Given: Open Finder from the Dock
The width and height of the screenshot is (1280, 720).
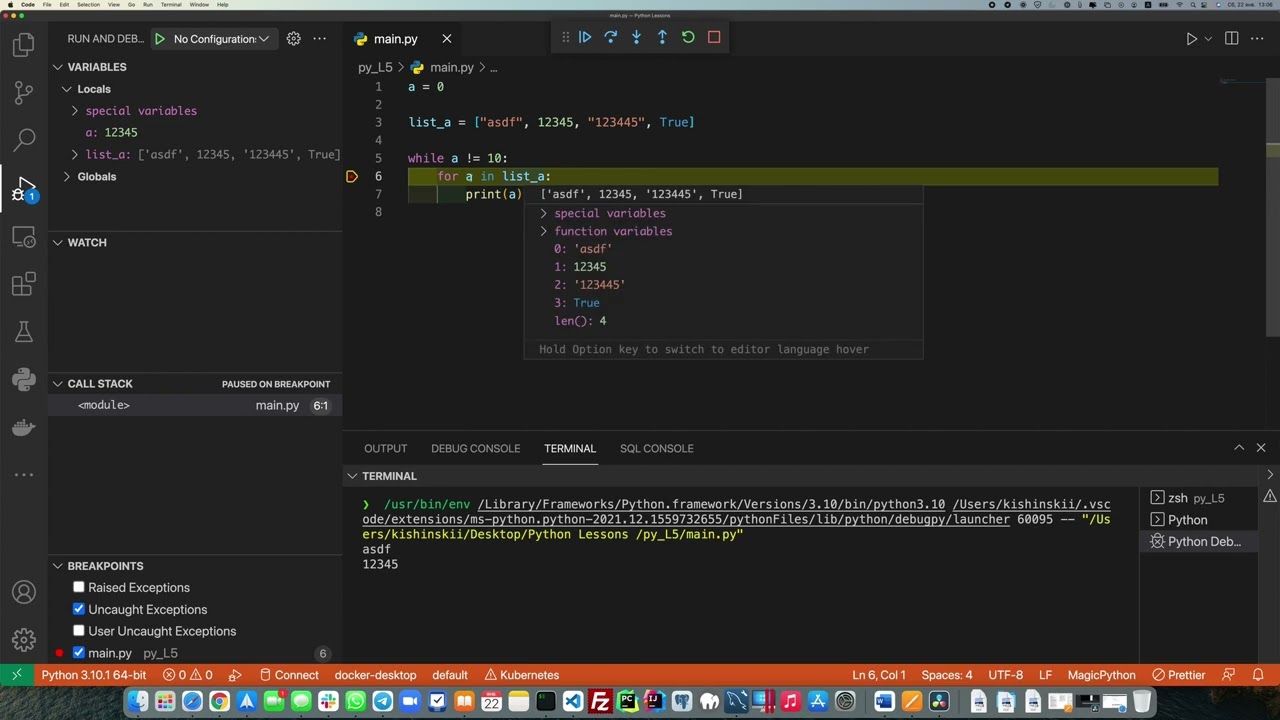Looking at the screenshot, I should coord(138,702).
